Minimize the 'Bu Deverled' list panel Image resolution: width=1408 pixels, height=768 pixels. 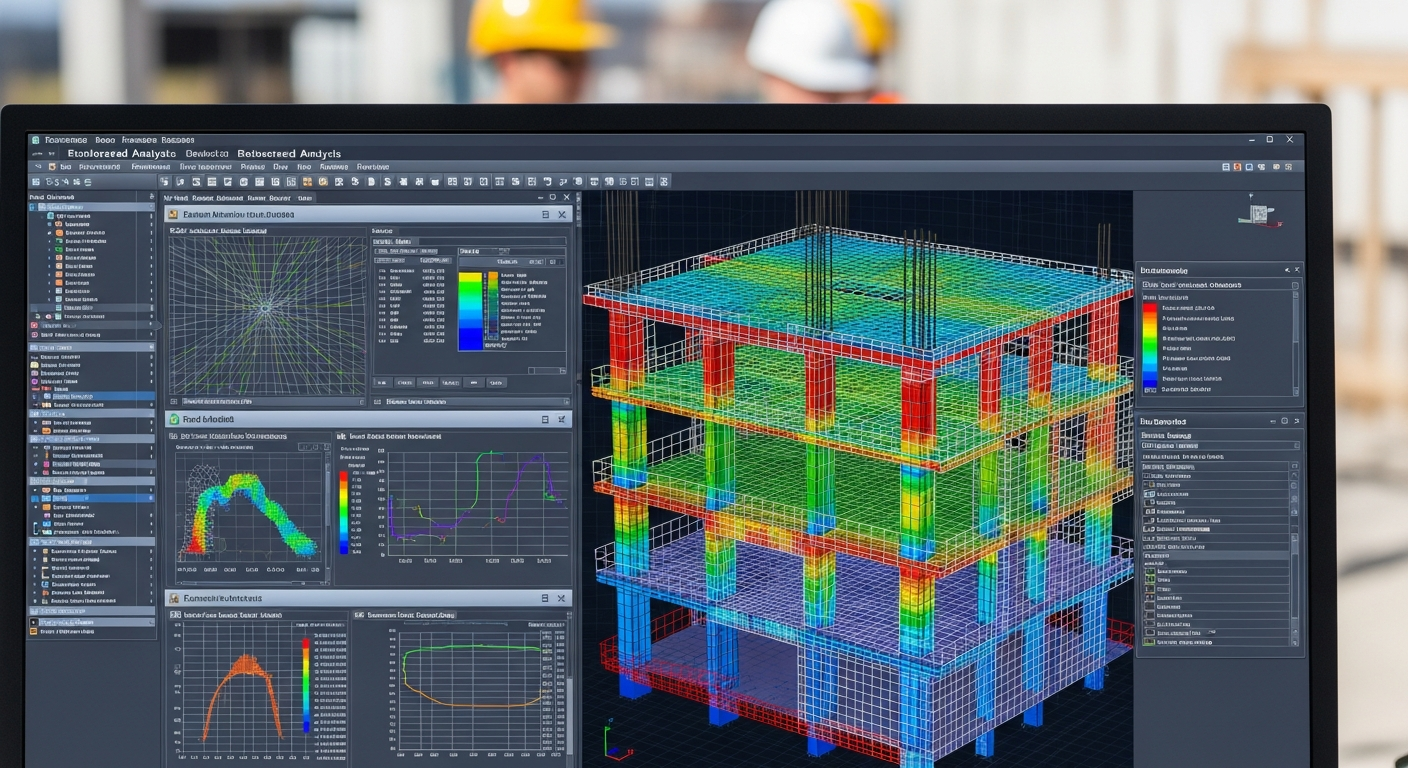[x=1275, y=422]
